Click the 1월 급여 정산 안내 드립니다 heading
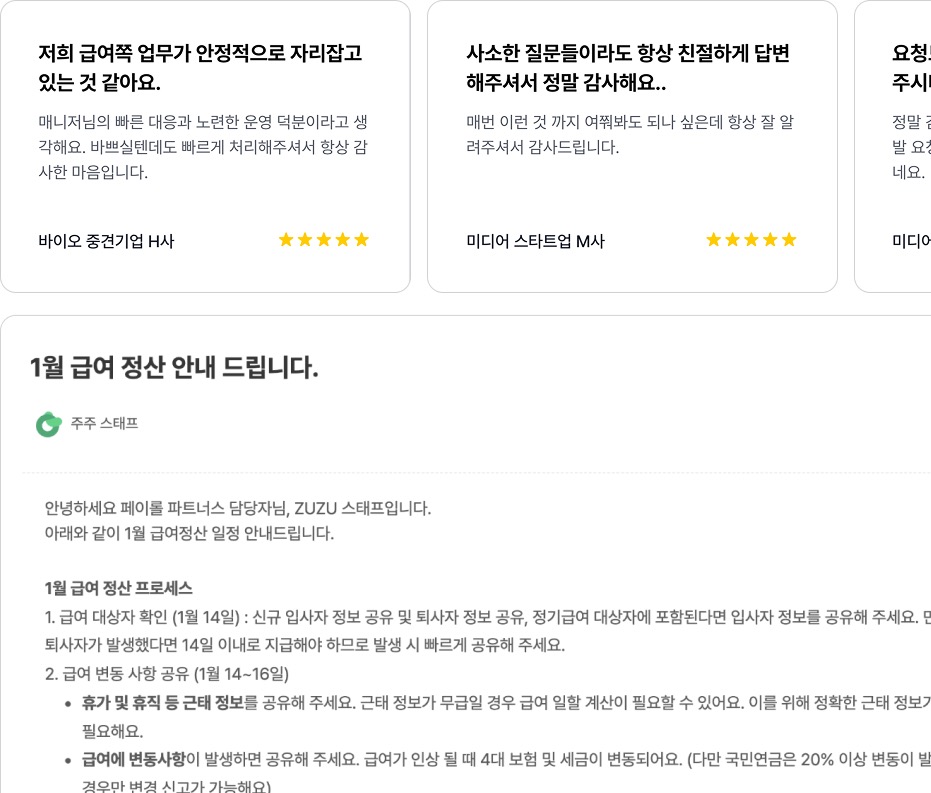The image size is (931, 793). coord(174,368)
